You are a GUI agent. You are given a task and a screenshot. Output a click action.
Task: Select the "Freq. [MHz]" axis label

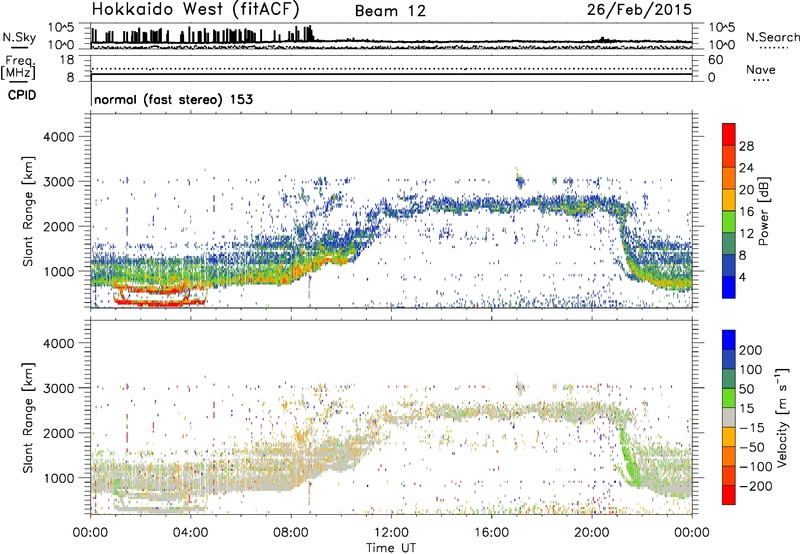pyautogui.click(x=19, y=67)
